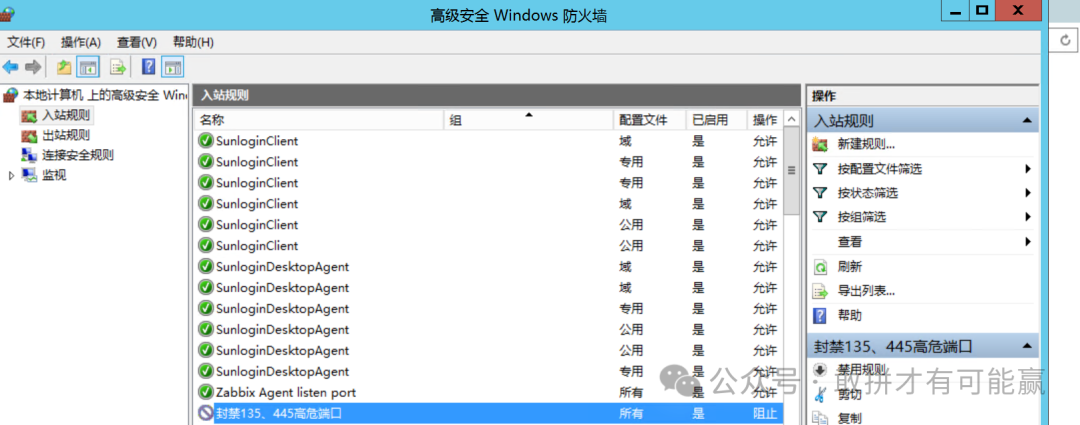Go forward with the toolbar forward arrow
1080x425 pixels.
[x=32, y=67]
